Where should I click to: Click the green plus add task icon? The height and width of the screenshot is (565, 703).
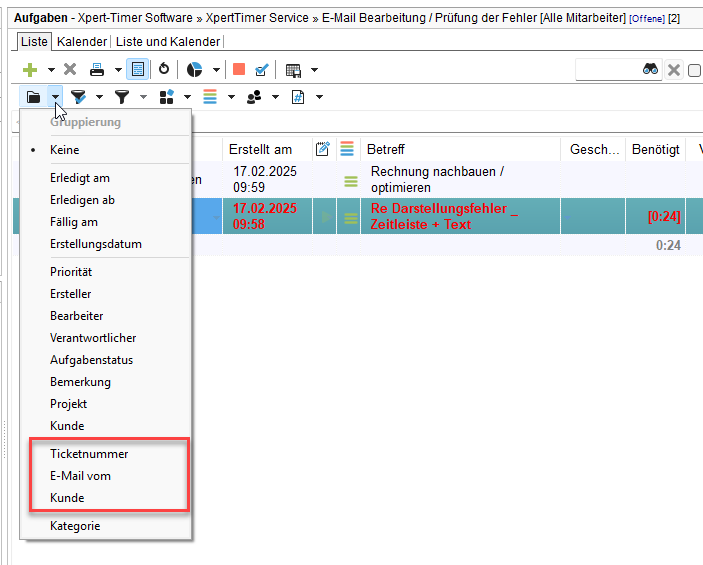30,70
